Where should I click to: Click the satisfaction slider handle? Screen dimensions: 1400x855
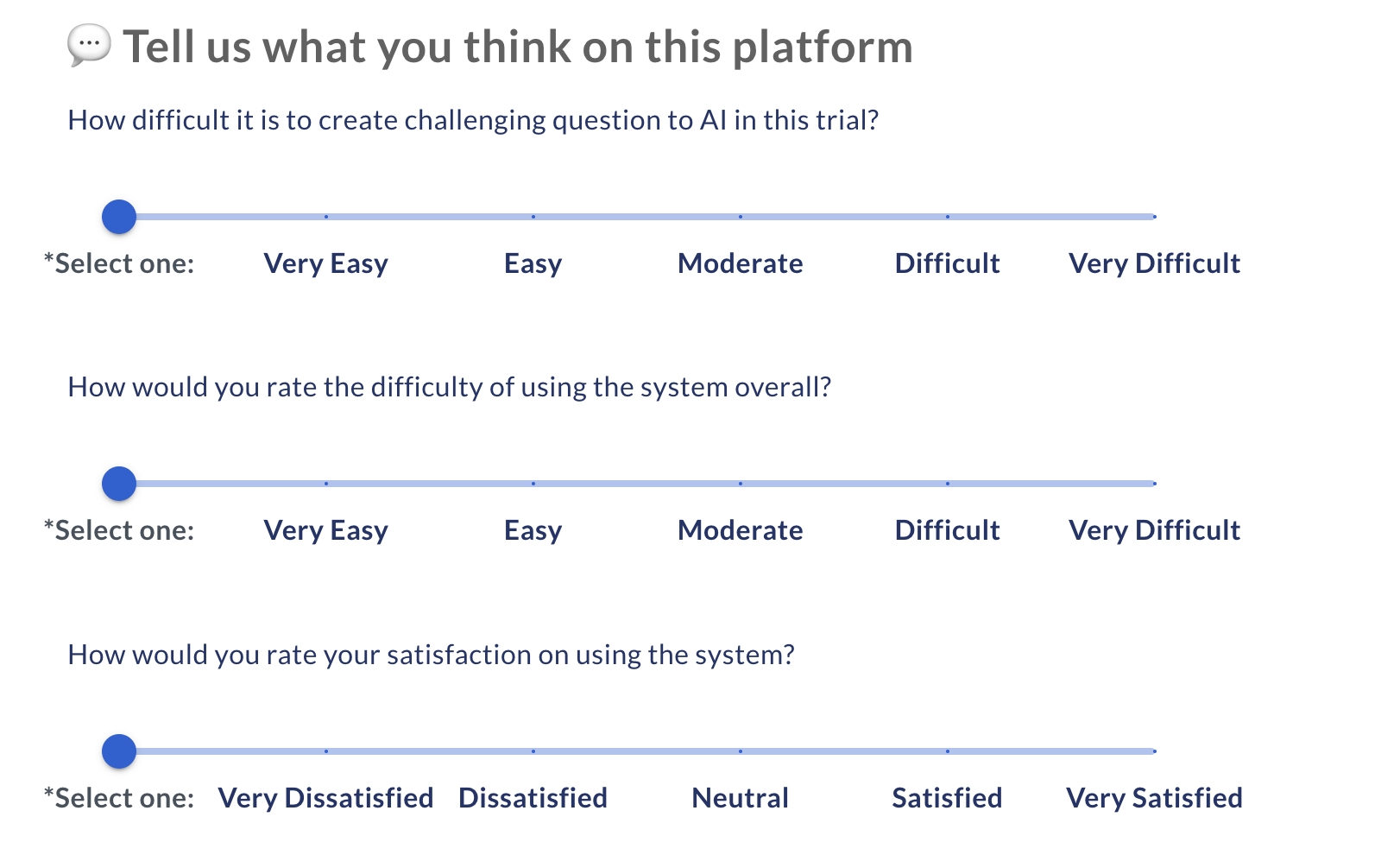click(x=119, y=751)
